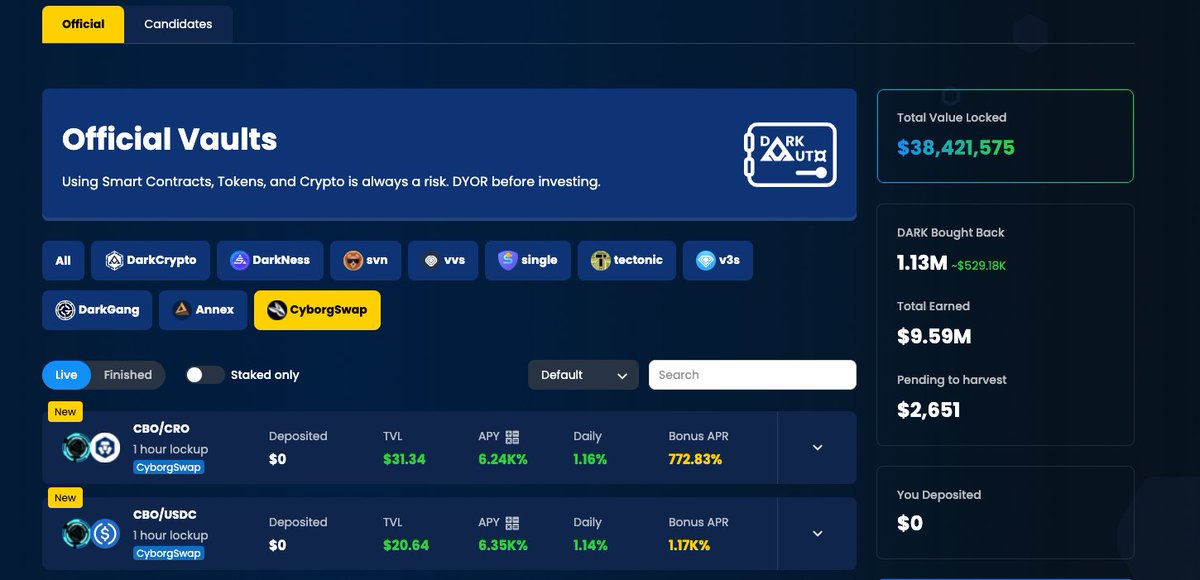Filter vaults by DarkNess
This screenshot has height=580, width=1200.
[270, 260]
